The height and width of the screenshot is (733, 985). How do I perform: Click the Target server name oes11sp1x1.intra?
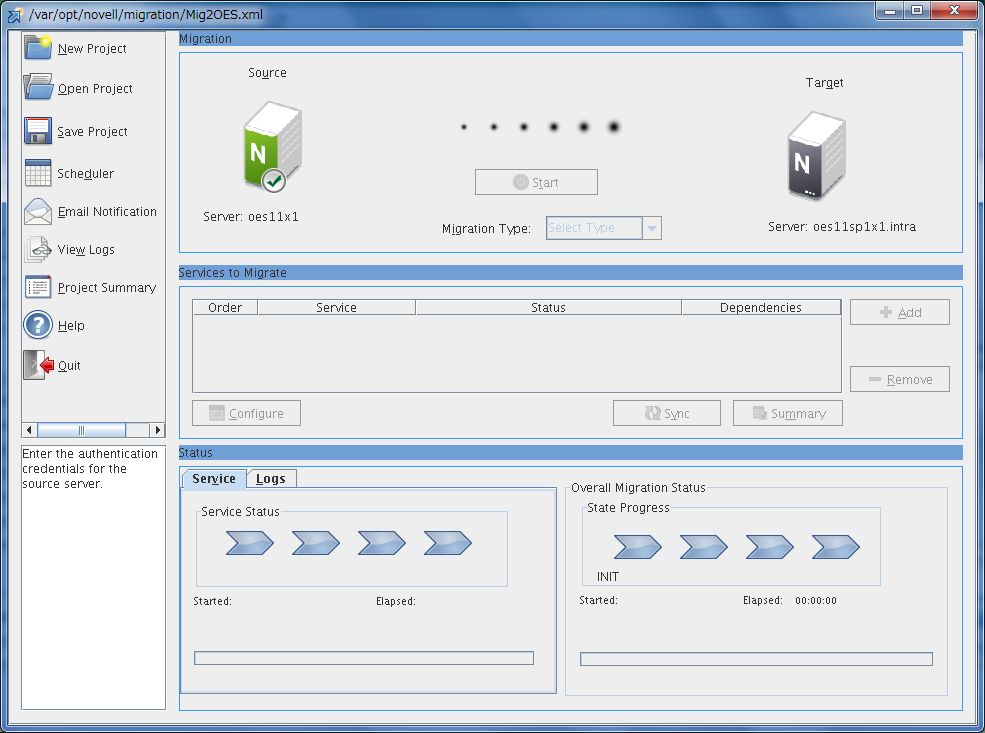tap(864, 227)
